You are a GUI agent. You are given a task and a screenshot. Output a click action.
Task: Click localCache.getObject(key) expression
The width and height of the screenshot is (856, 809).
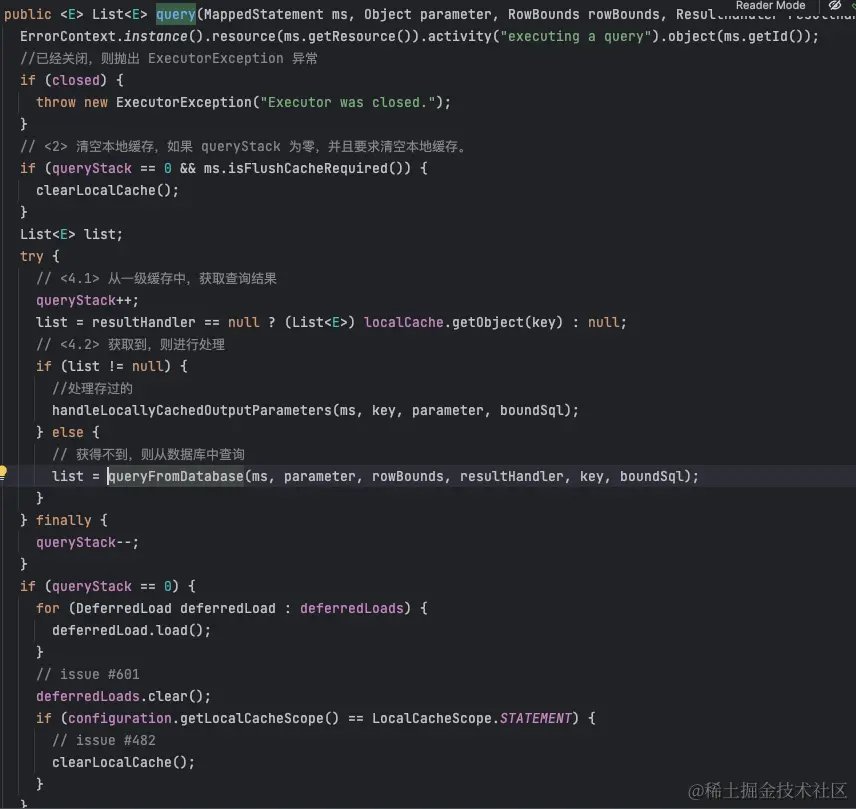click(463, 323)
